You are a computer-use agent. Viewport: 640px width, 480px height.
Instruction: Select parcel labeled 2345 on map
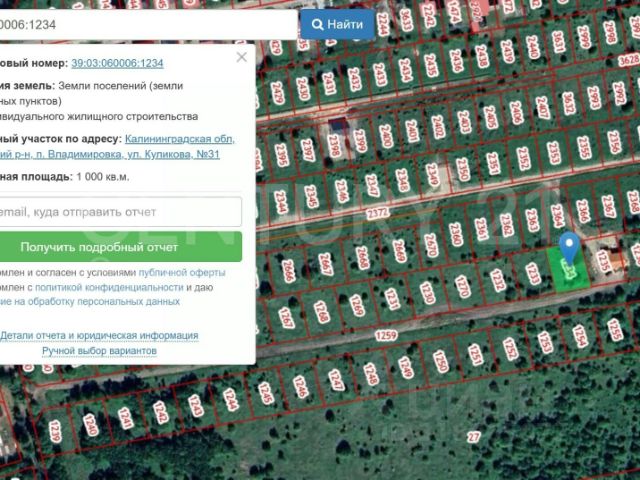(311, 197)
